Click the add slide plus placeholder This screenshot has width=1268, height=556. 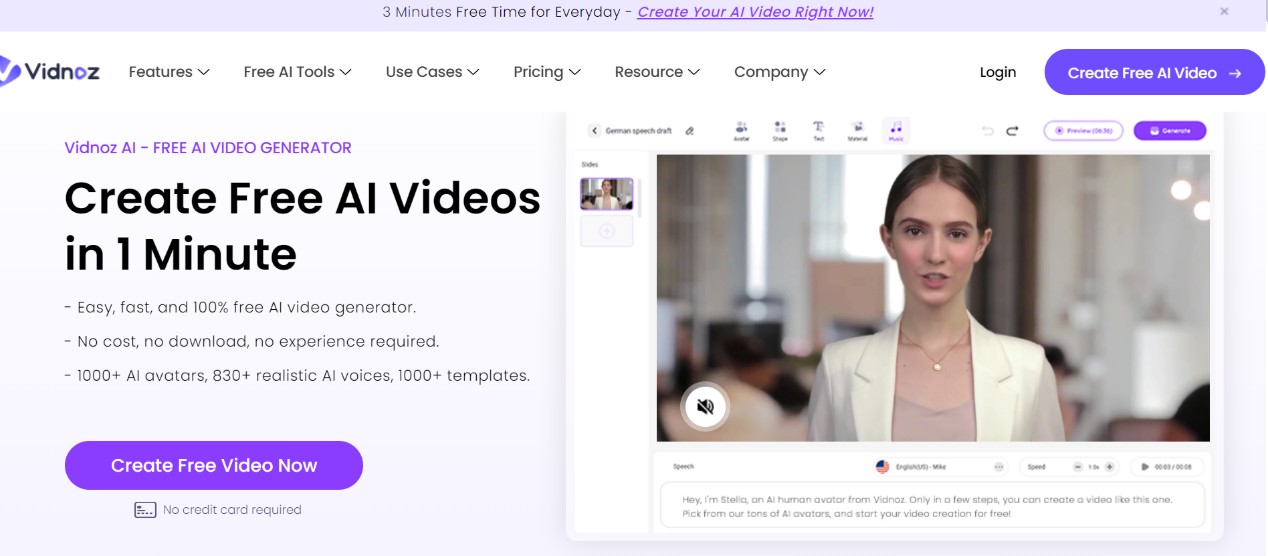tap(607, 231)
